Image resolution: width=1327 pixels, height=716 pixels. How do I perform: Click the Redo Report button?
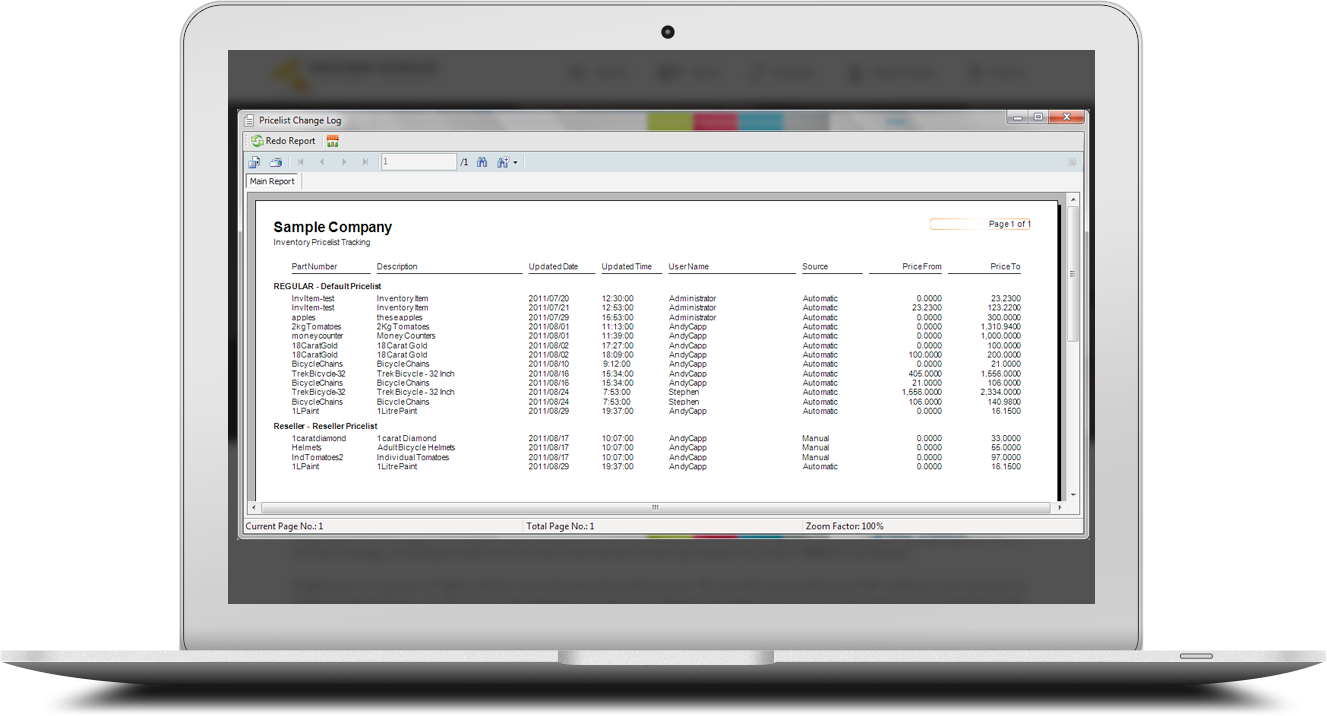(x=284, y=141)
